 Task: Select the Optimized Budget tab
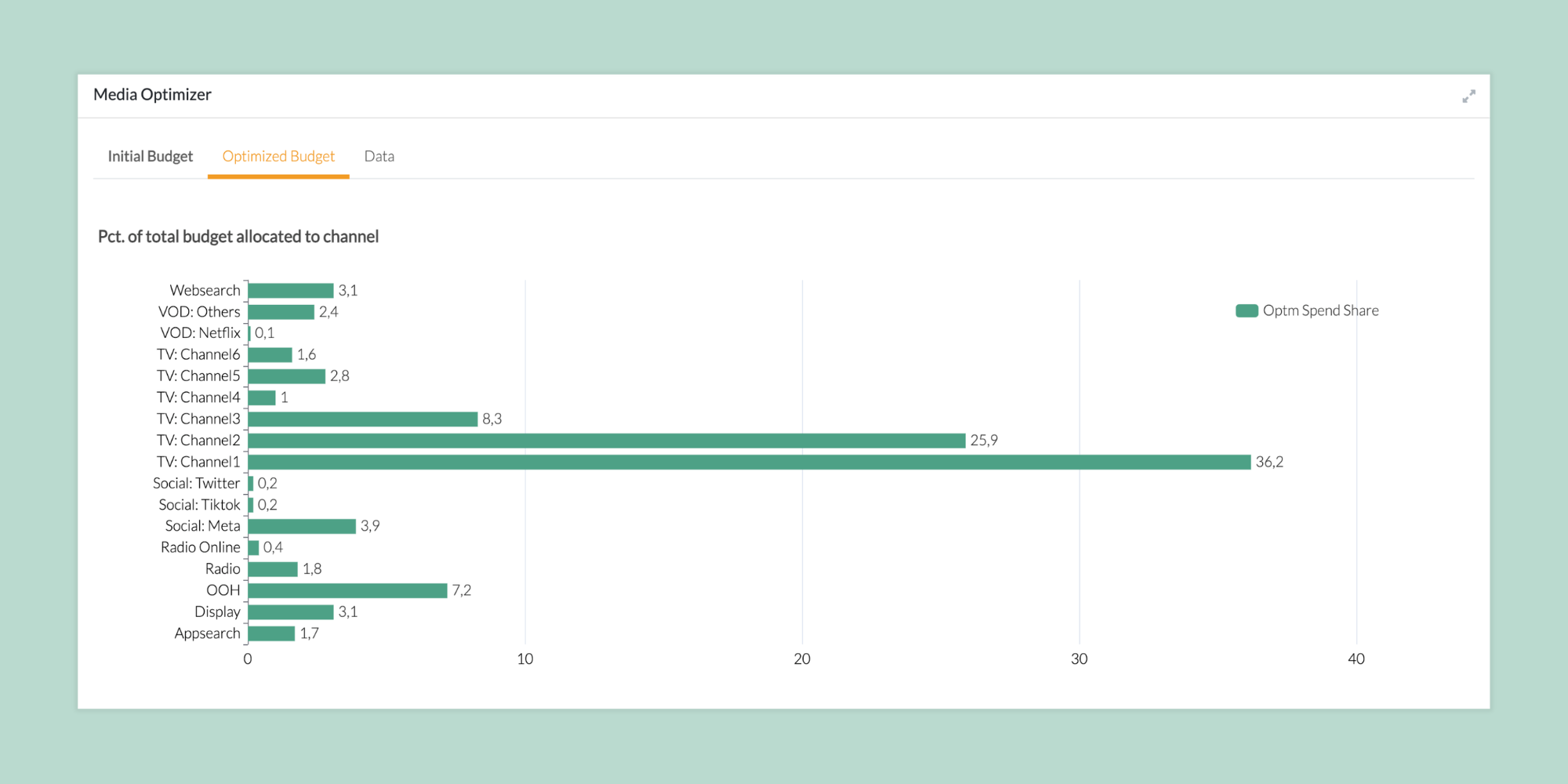[x=278, y=156]
